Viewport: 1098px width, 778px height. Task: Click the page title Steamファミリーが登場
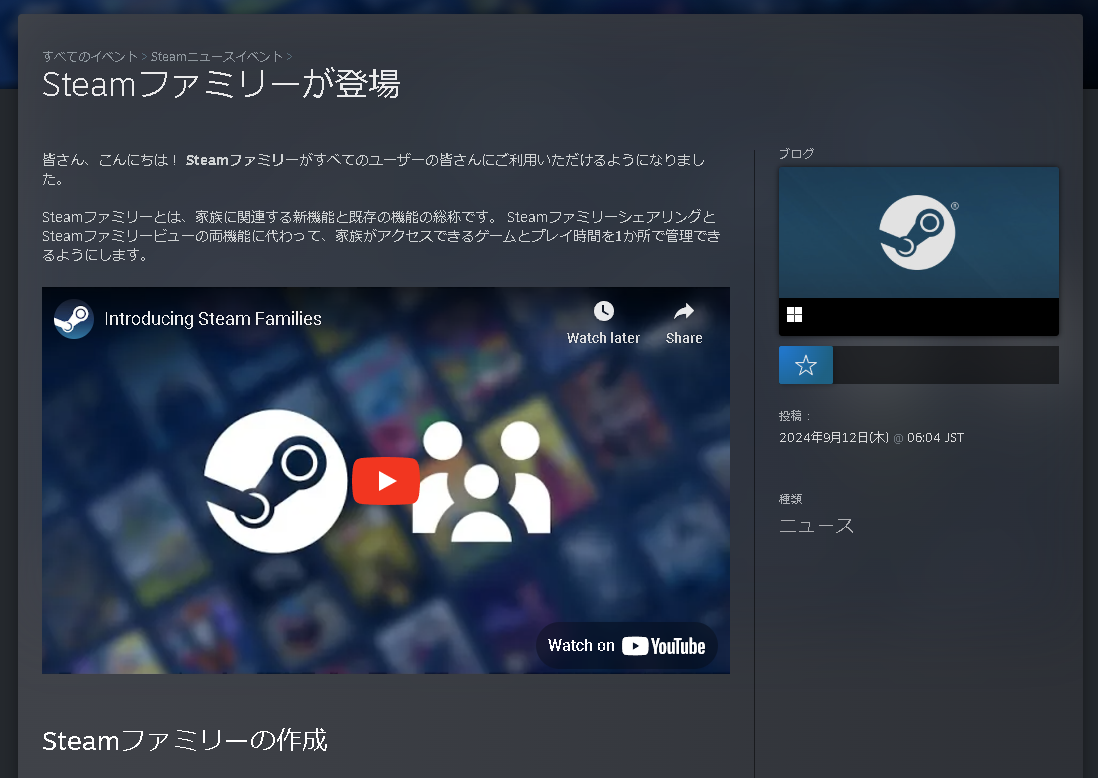coord(219,85)
